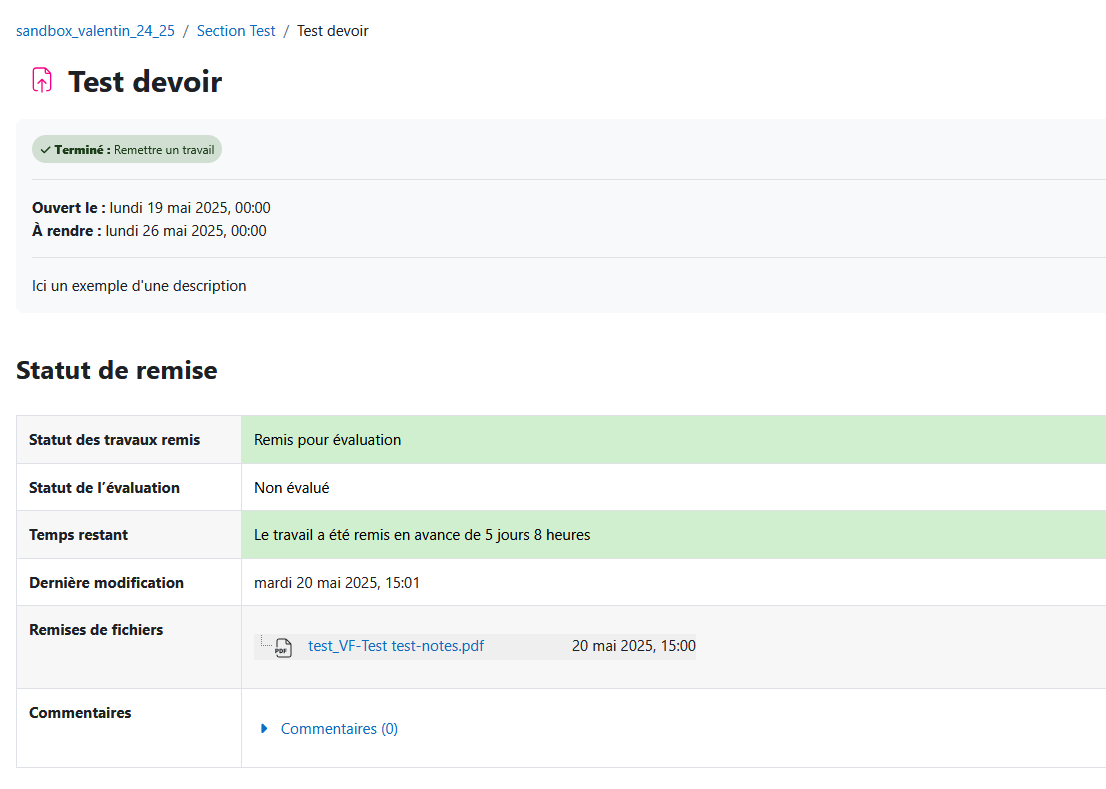Click the Ouvert le lundi 19 mai 2025 line
This screenshot has width=1106, height=789.
(151, 208)
